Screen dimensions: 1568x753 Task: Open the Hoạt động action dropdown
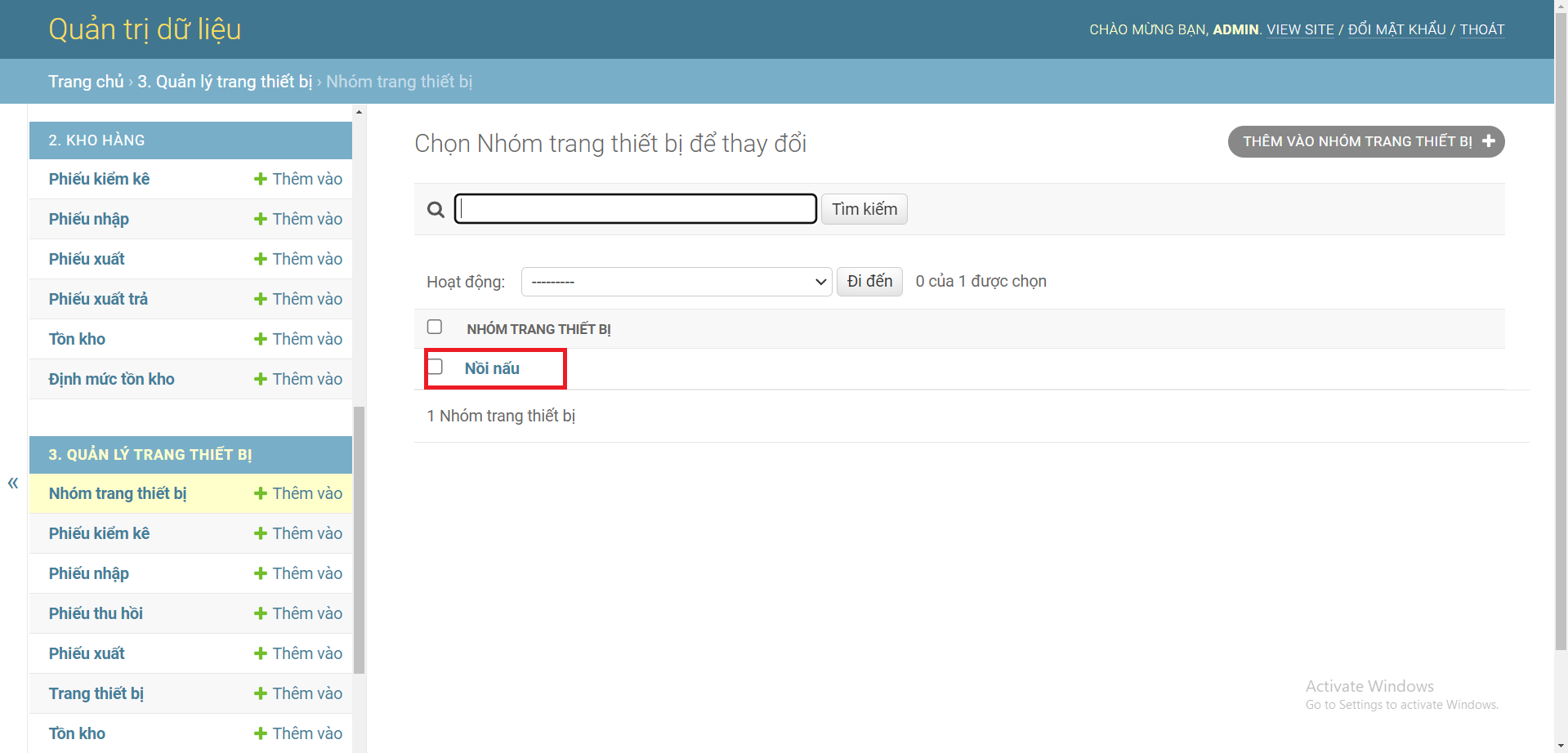(676, 281)
